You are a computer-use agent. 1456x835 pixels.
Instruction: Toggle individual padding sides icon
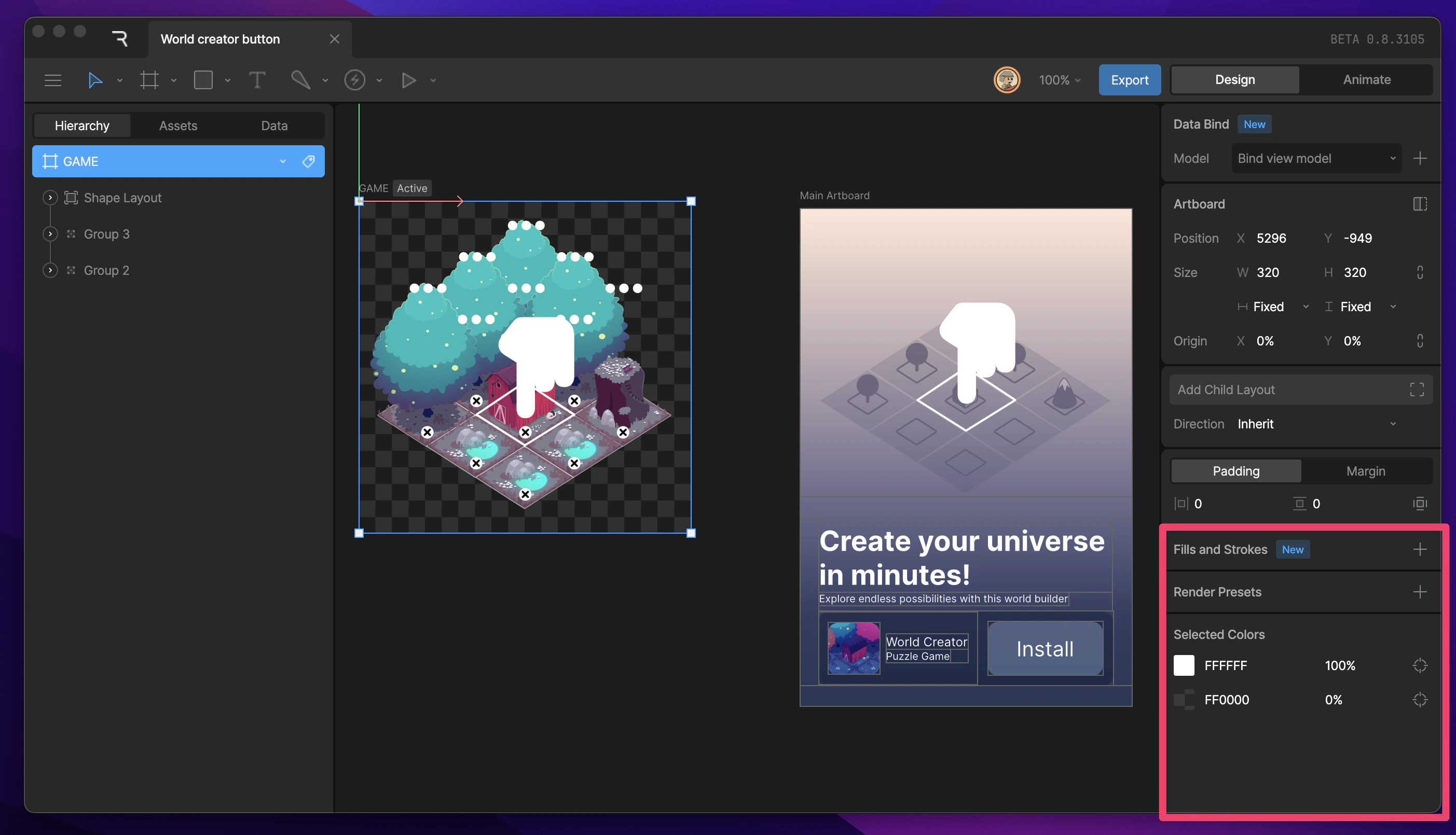coord(1420,504)
